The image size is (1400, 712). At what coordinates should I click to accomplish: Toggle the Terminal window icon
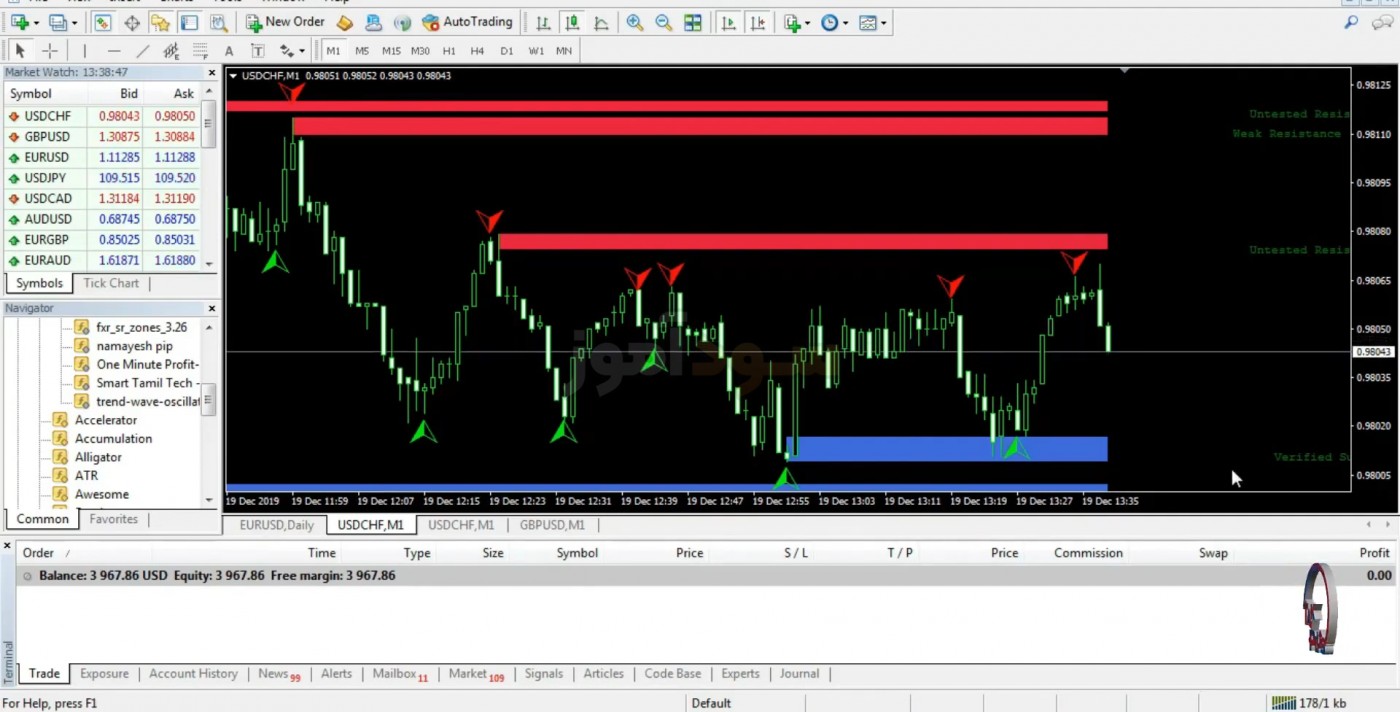(x=189, y=22)
